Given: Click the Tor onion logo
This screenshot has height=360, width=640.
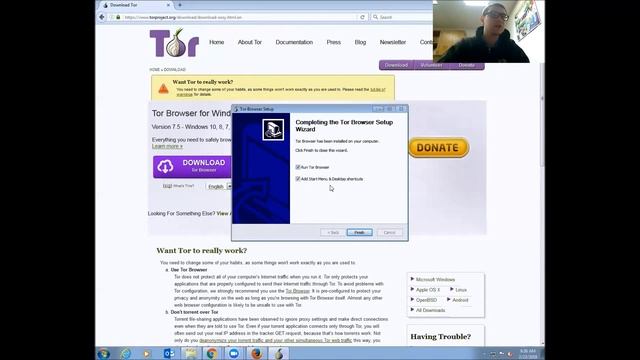Looking at the screenshot, I should click(x=174, y=42).
